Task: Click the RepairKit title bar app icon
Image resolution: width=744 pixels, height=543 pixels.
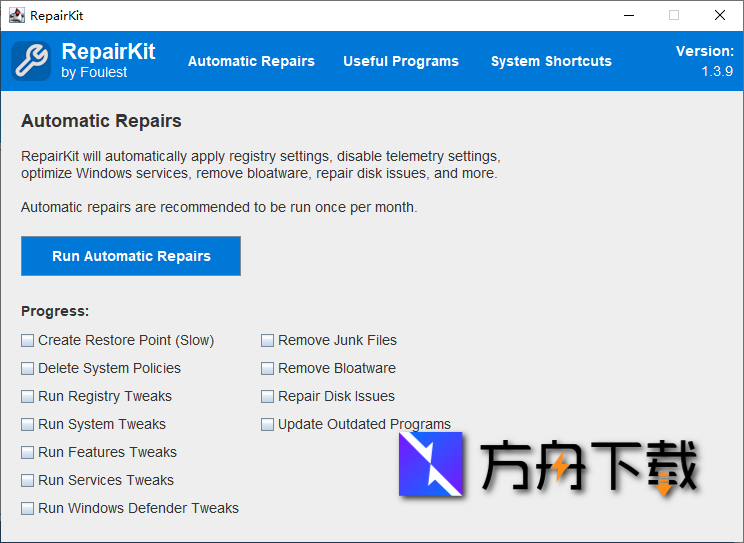Action: pyautogui.click(x=17, y=15)
